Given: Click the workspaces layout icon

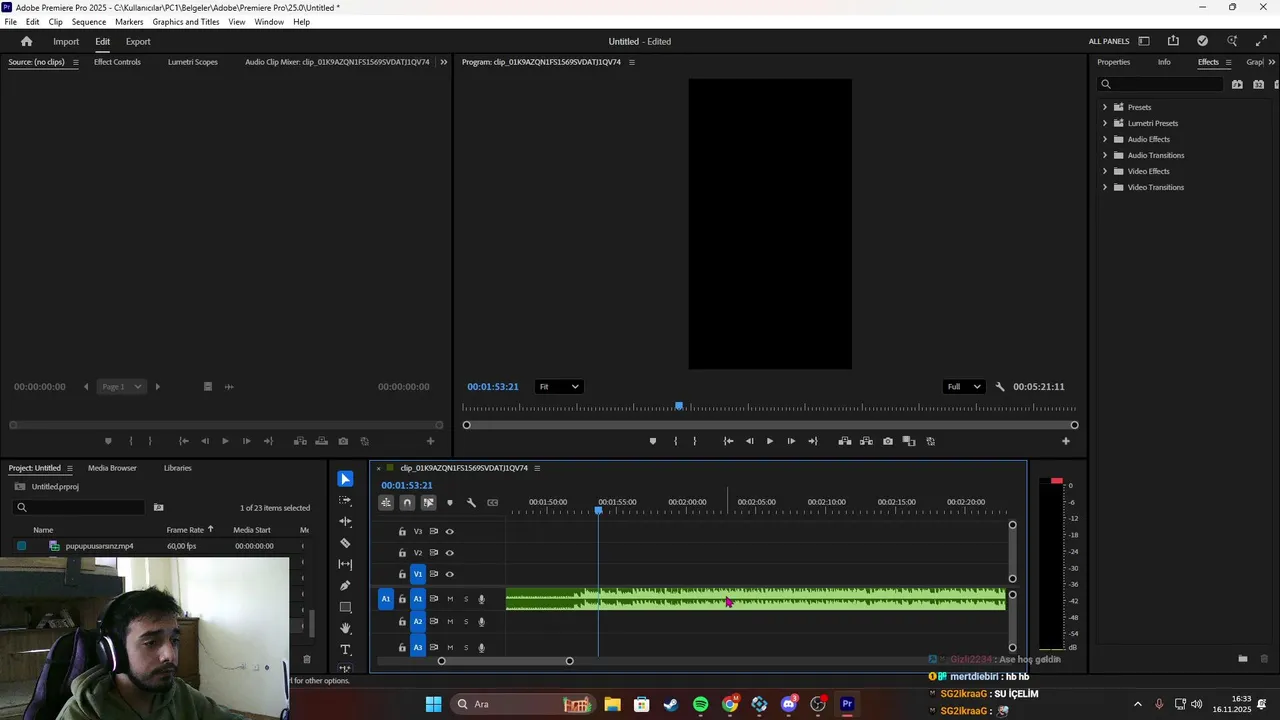Looking at the screenshot, I should [1144, 41].
